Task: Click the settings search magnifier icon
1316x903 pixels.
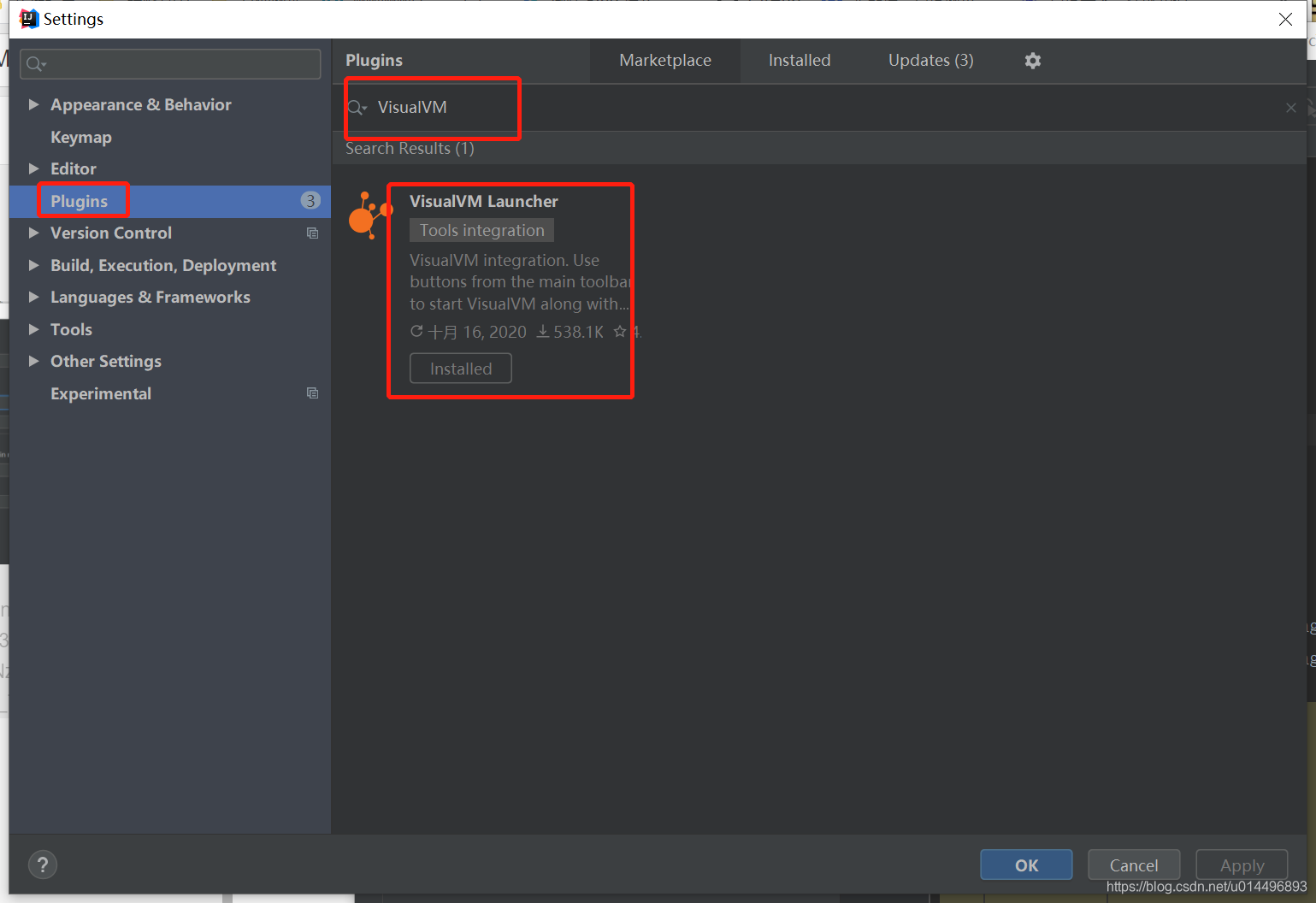Action: [x=35, y=64]
